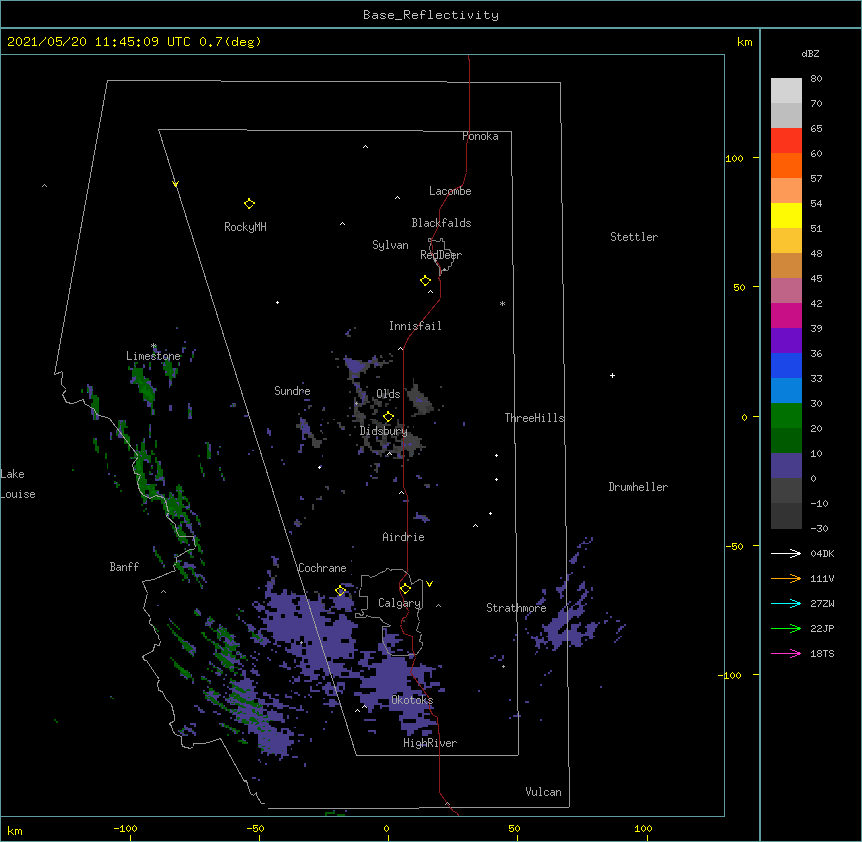The image size is (862, 842).
Task: Click the RedDeer city label
Action: (441, 255)
